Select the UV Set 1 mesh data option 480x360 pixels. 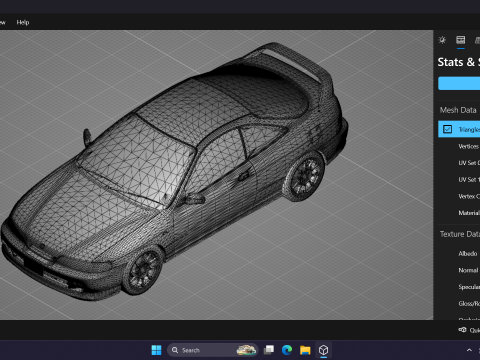tap(469, 179)
